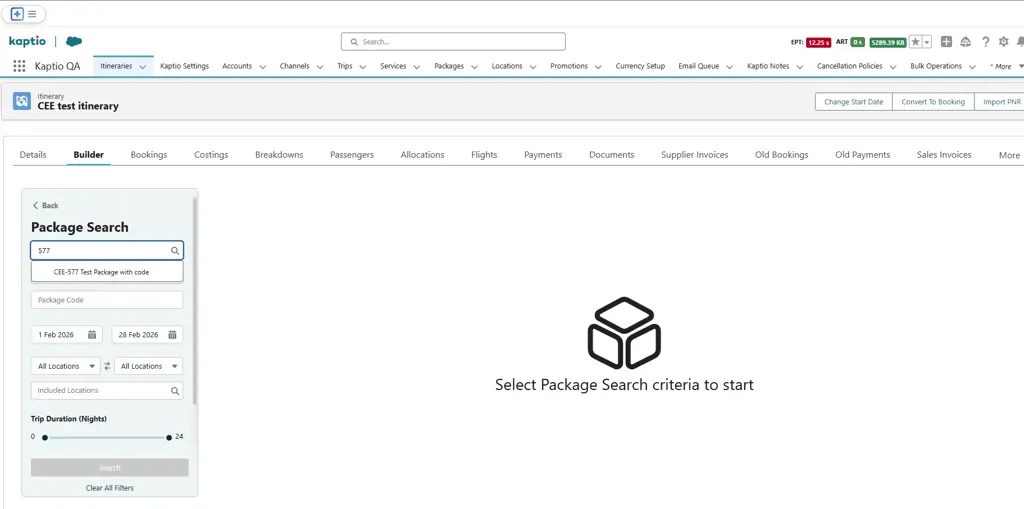This screenshot has height=509, width=1024.
Task: Switch to the Passengers tab
Action: pos(352,155)
